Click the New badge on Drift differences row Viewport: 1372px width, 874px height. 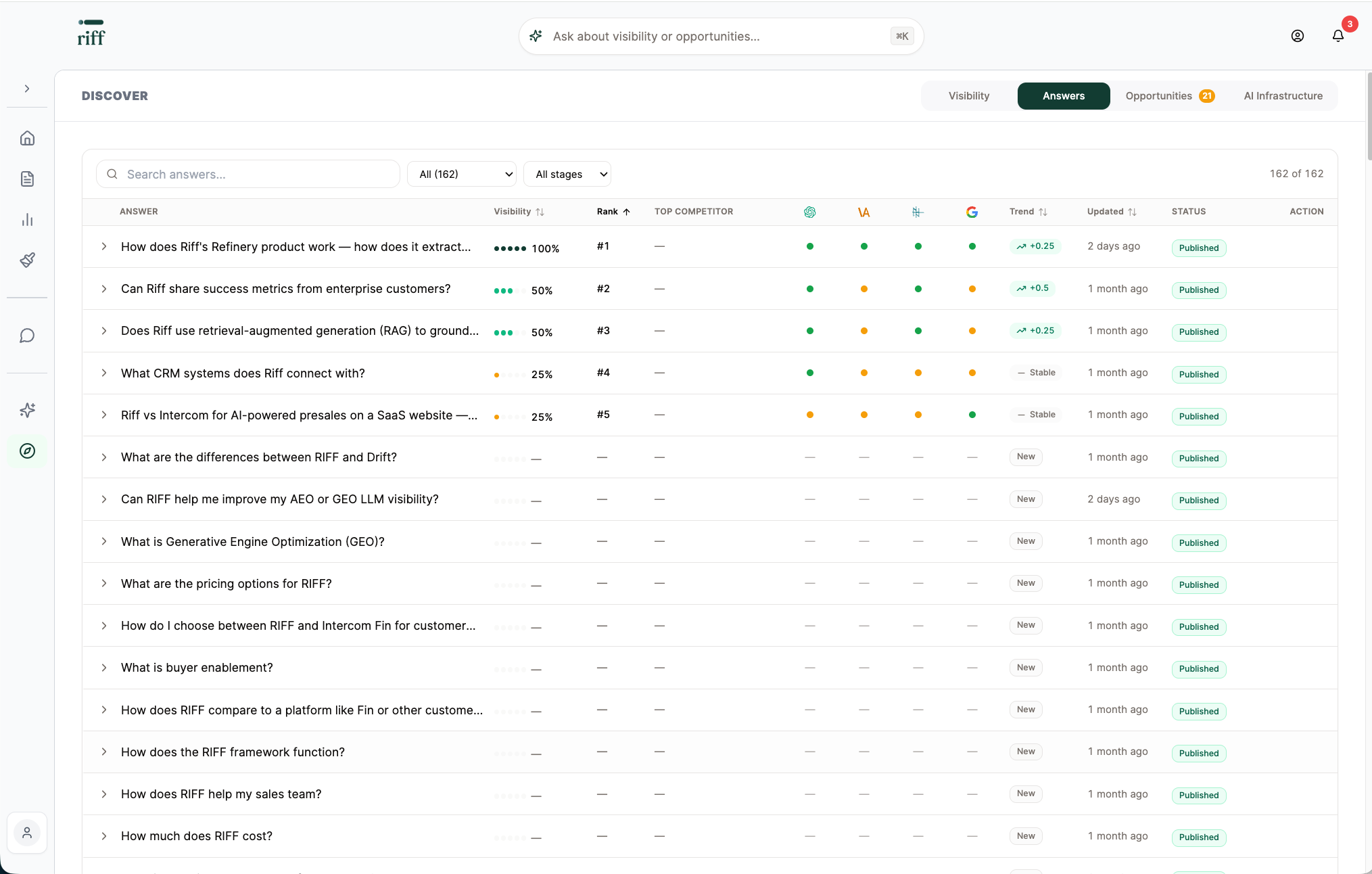pos(1025,457)
